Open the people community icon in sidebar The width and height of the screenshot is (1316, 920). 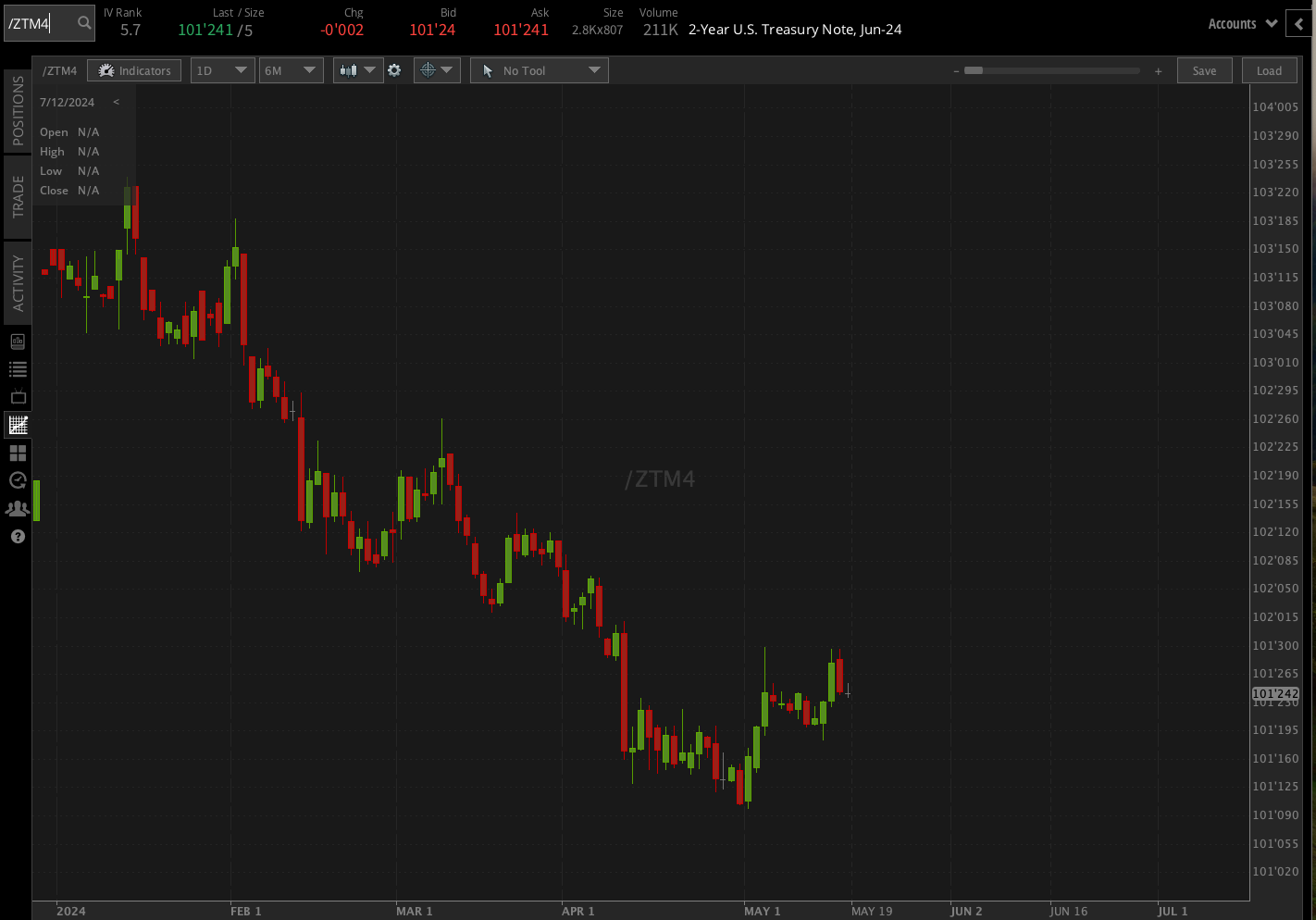click(18, 508)
